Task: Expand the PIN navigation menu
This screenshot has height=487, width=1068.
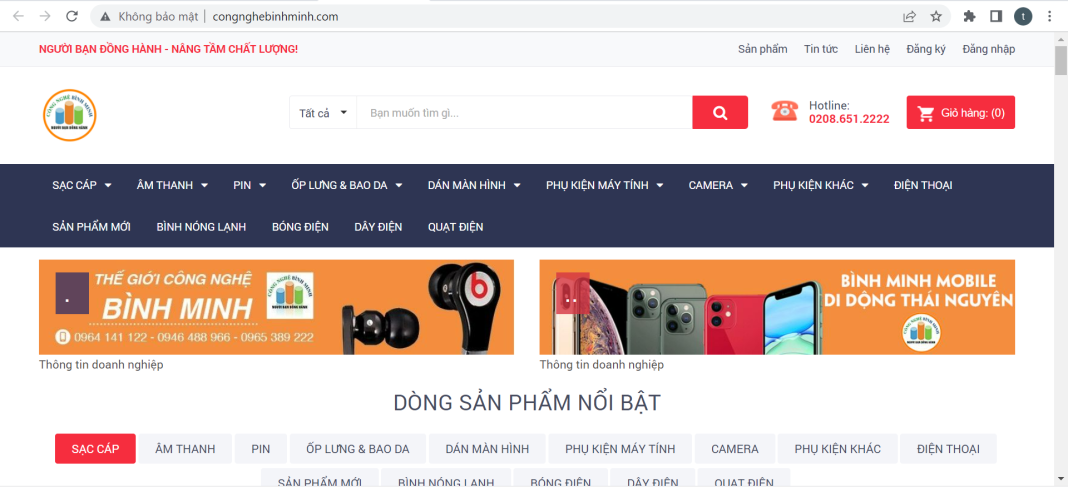Action: 249,185
